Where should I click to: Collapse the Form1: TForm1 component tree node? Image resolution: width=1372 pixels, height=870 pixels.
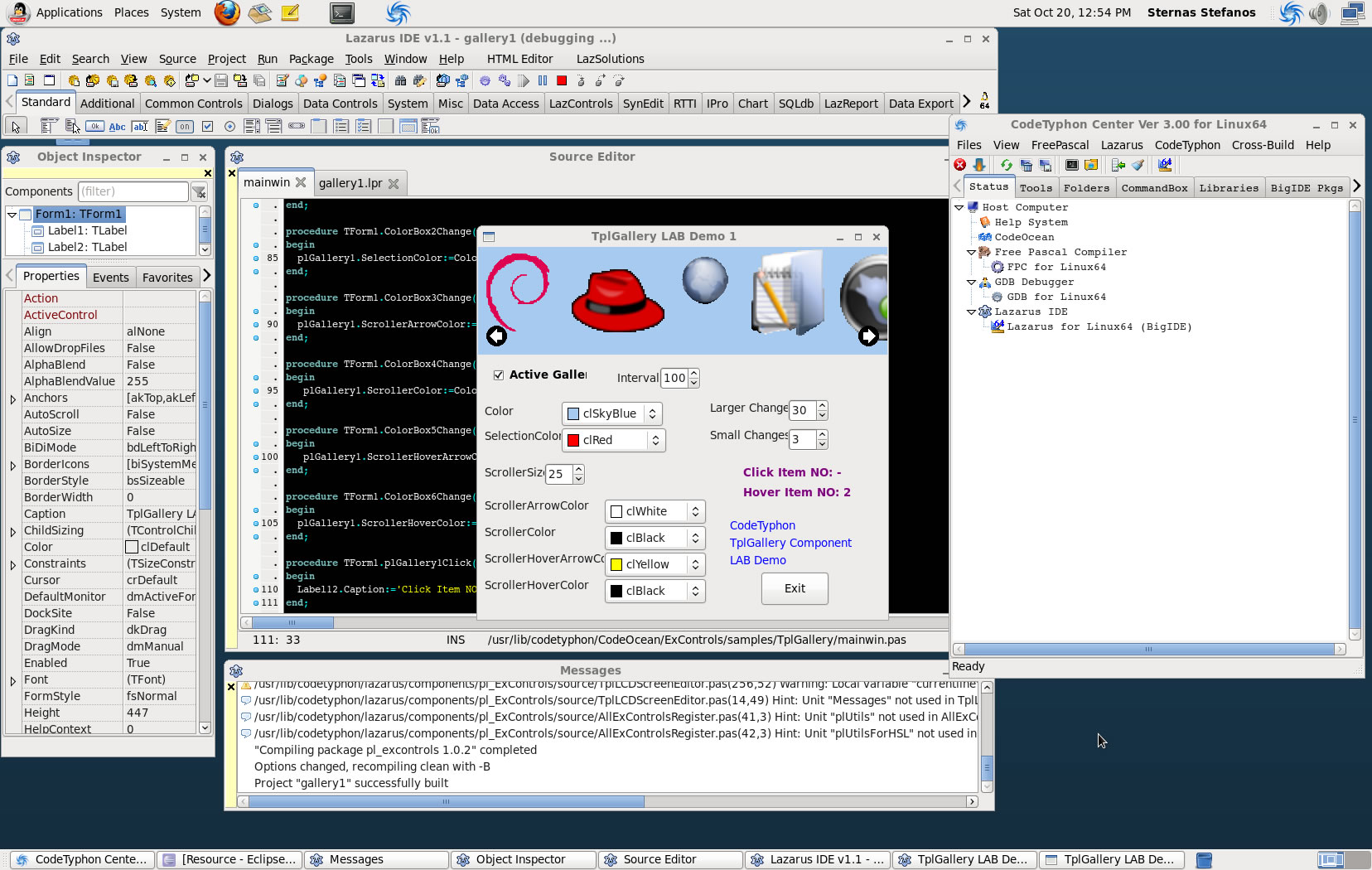tap(12, 215)
